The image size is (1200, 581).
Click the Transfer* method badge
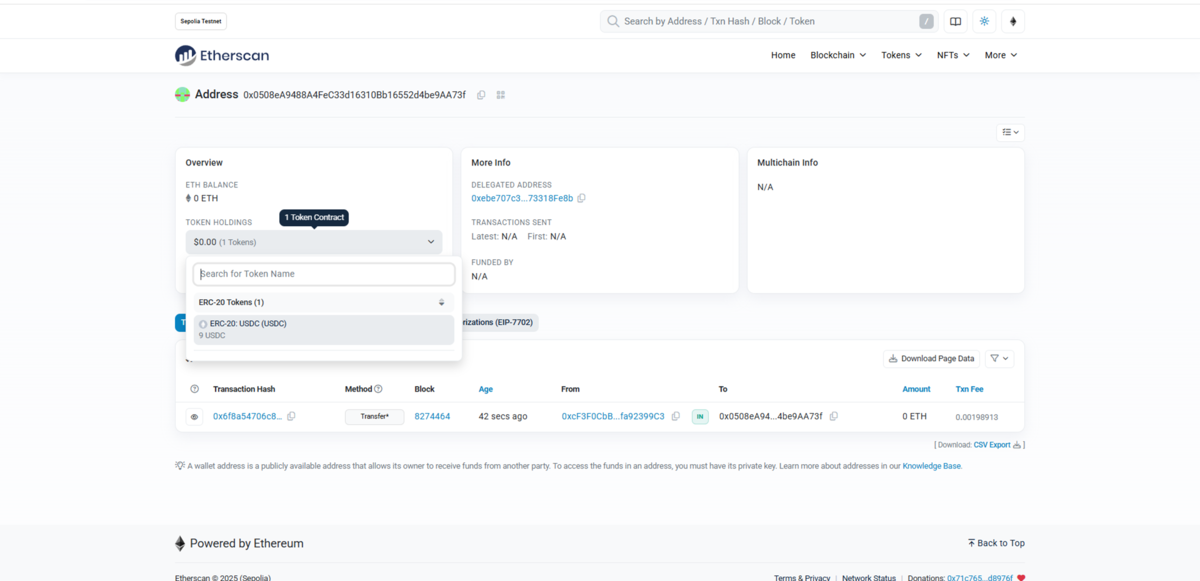pos(374,416)
